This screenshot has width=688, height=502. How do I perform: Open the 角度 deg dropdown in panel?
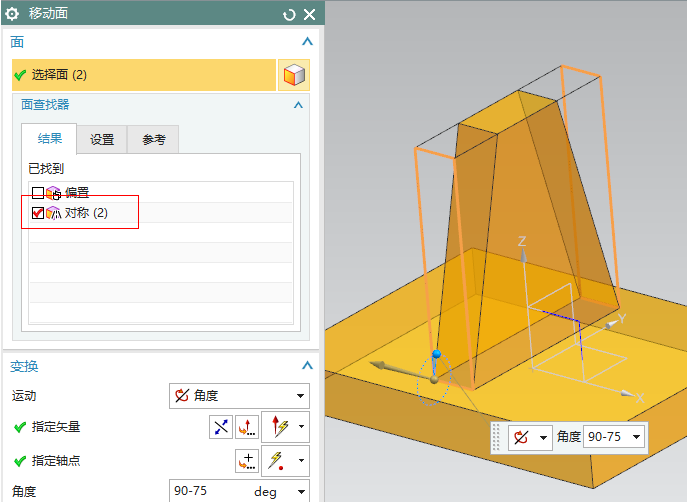click(301, 492)
